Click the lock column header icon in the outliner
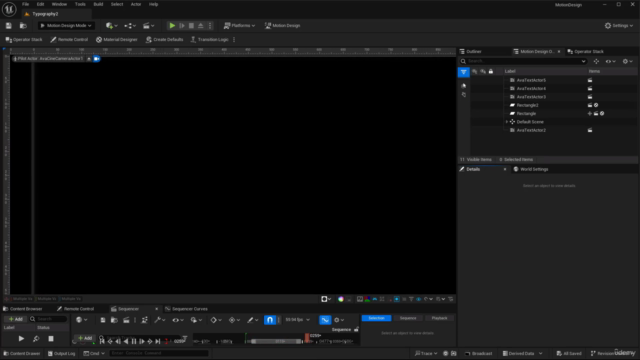The image size is (640, 360). point(491,71)
